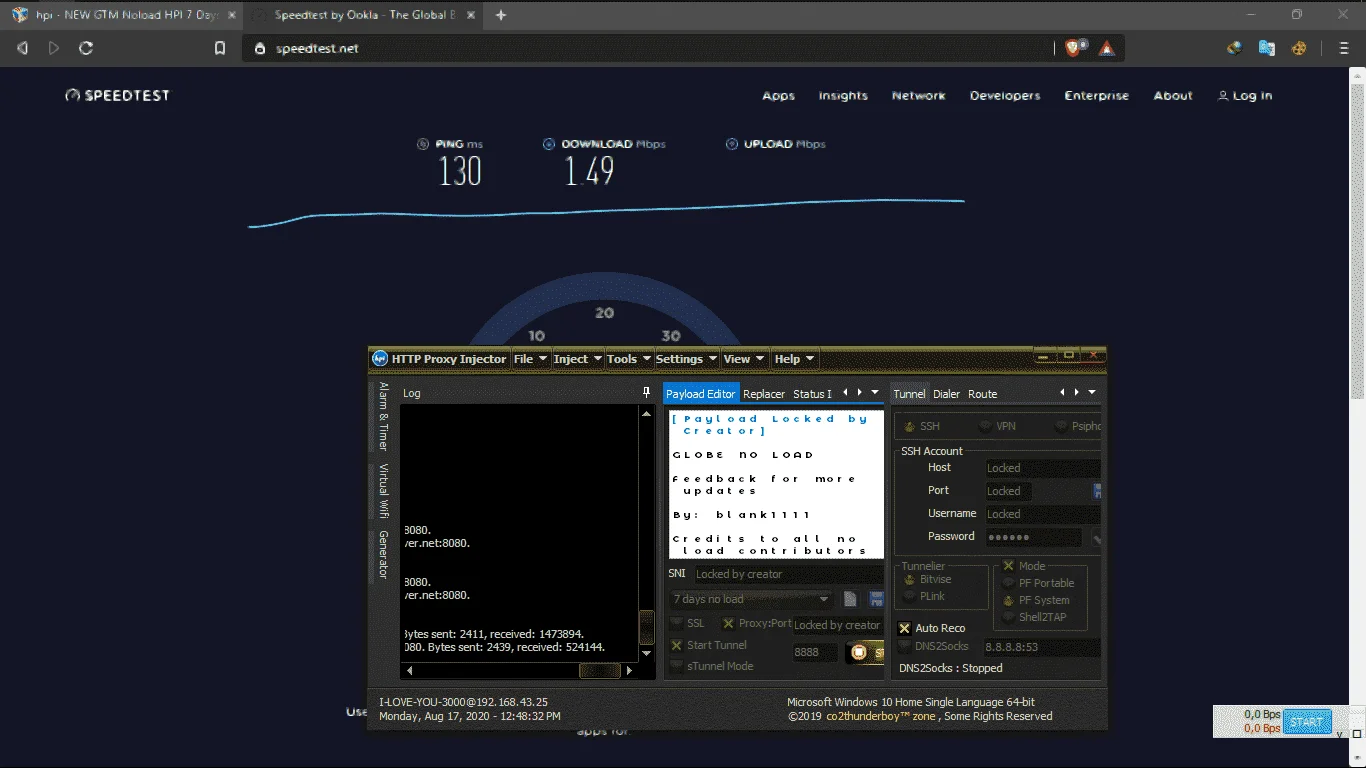Click the Stop button with the orange icon
The height and width of the screenshot is (768, 1366).
point(865,653)
